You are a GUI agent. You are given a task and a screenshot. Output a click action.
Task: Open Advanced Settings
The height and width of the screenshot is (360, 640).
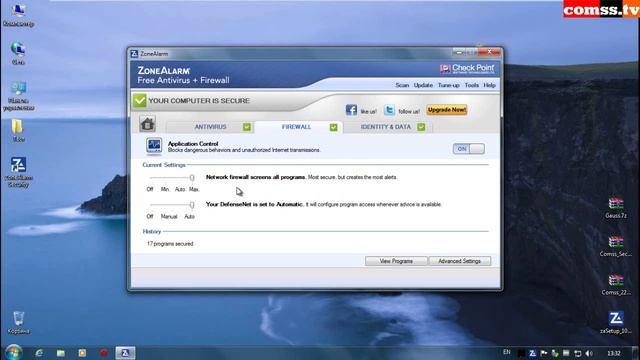click(459, 261)
